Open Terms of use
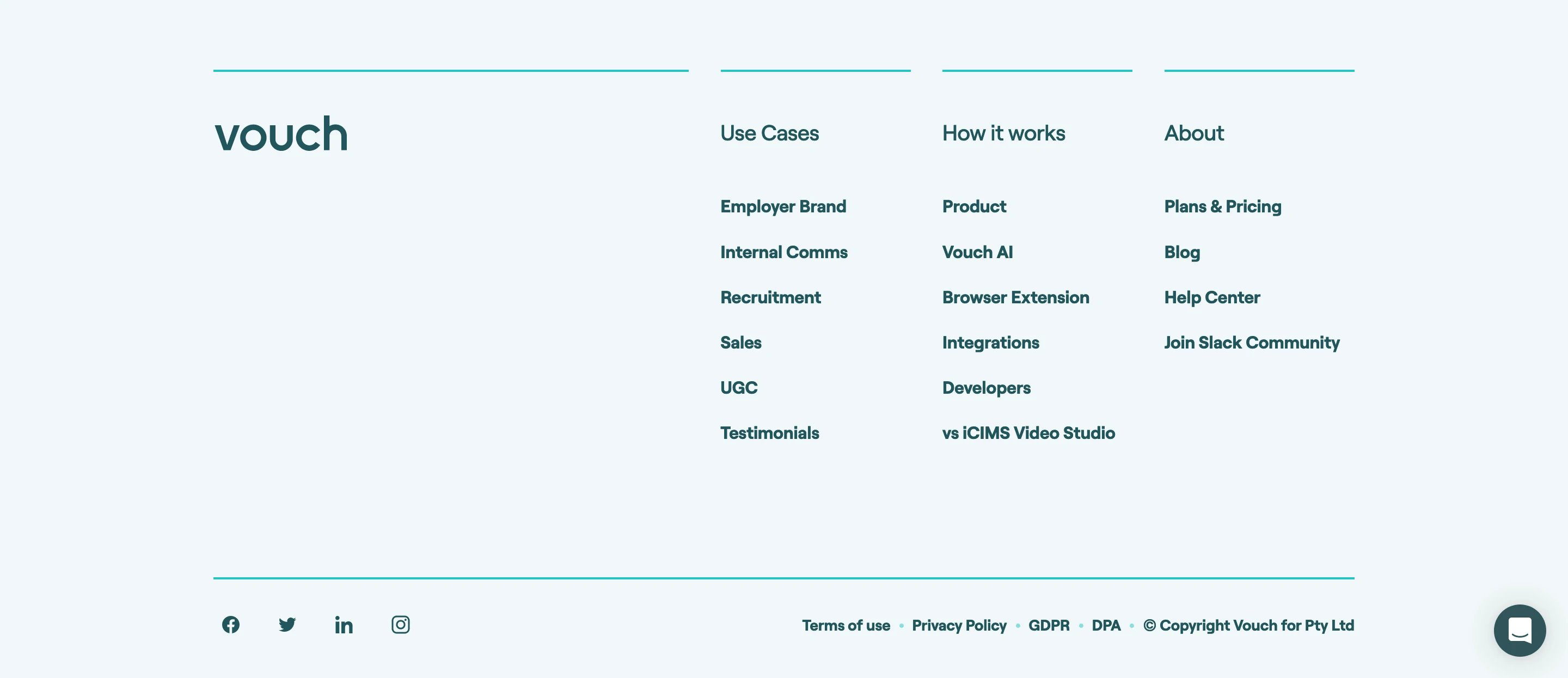Viewport: 1568px width, 678px height. tap(846, 625)
